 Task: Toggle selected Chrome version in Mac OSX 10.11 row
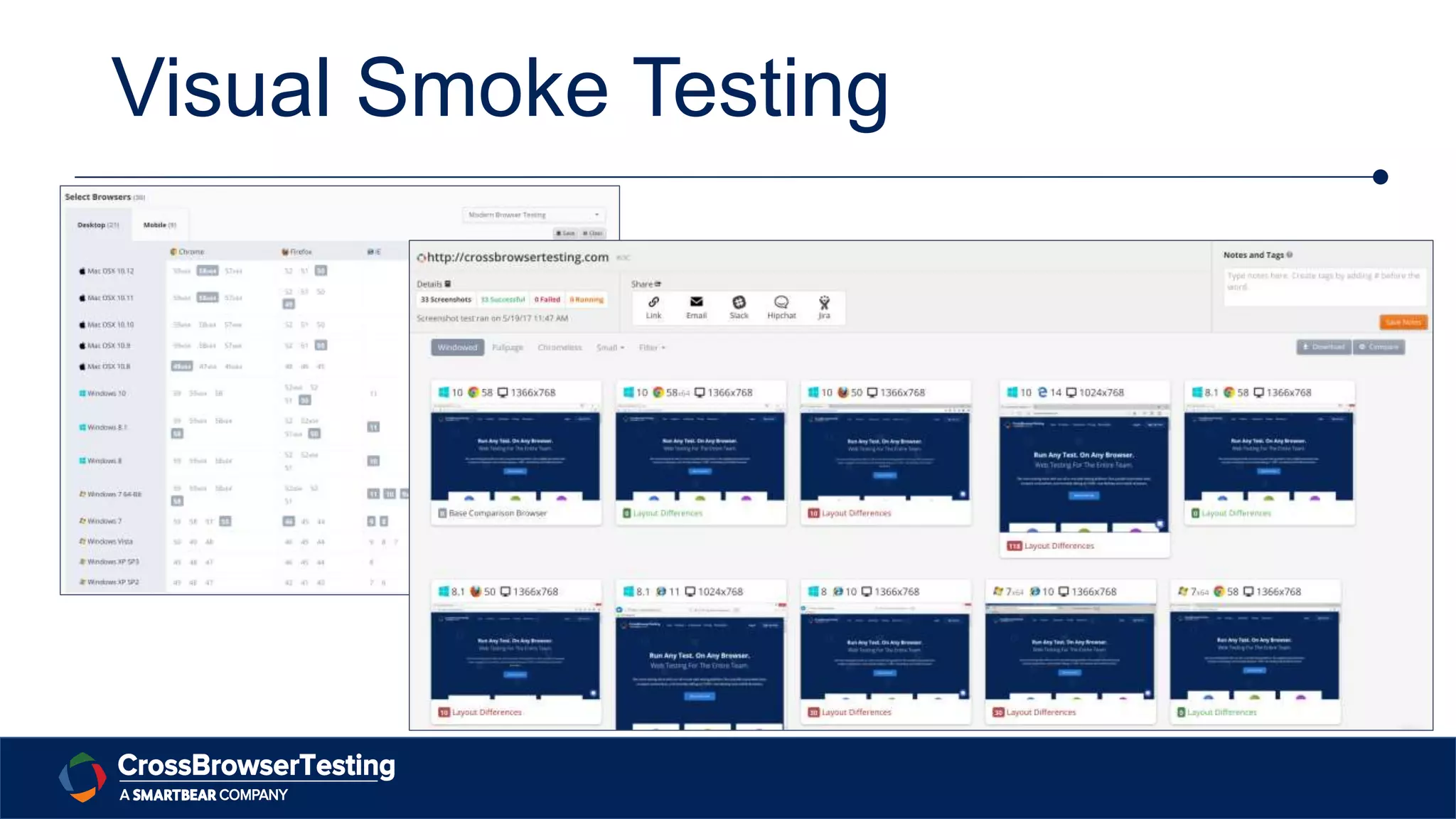coord(208,298)
